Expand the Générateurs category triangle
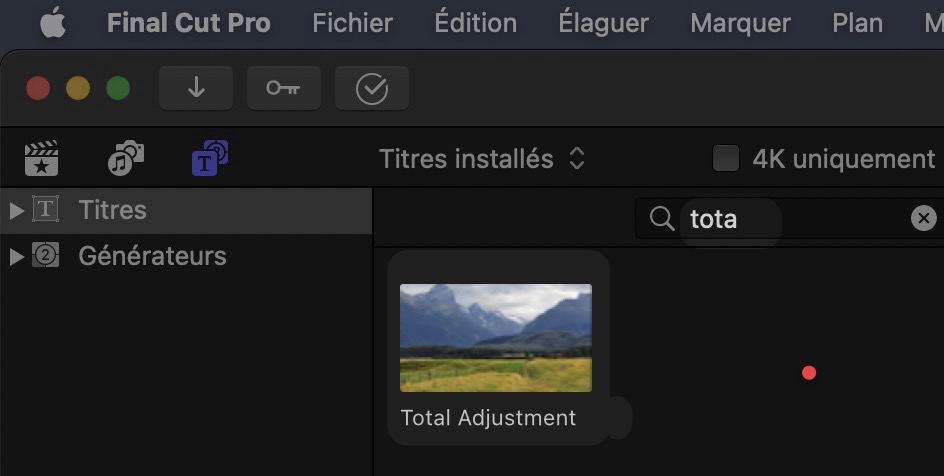 [x=15, y=256]
